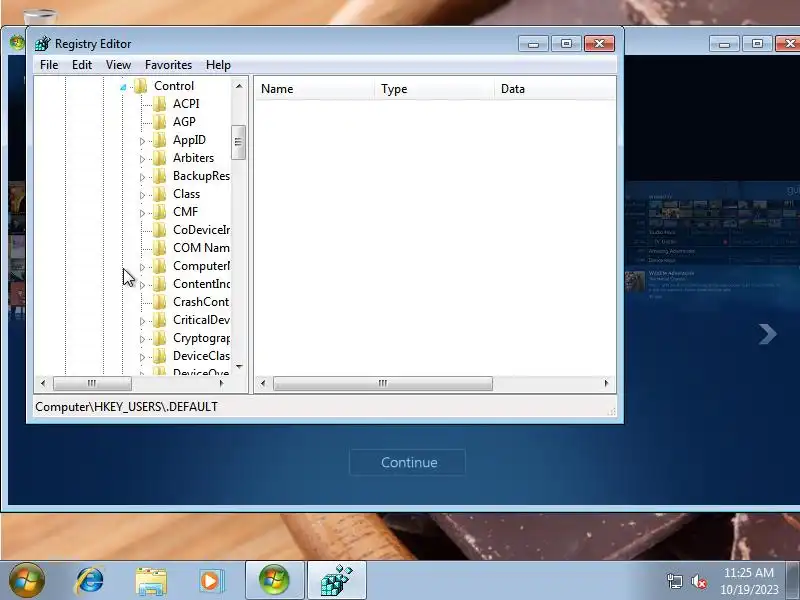Open the Edit menu

click(82, 65)
